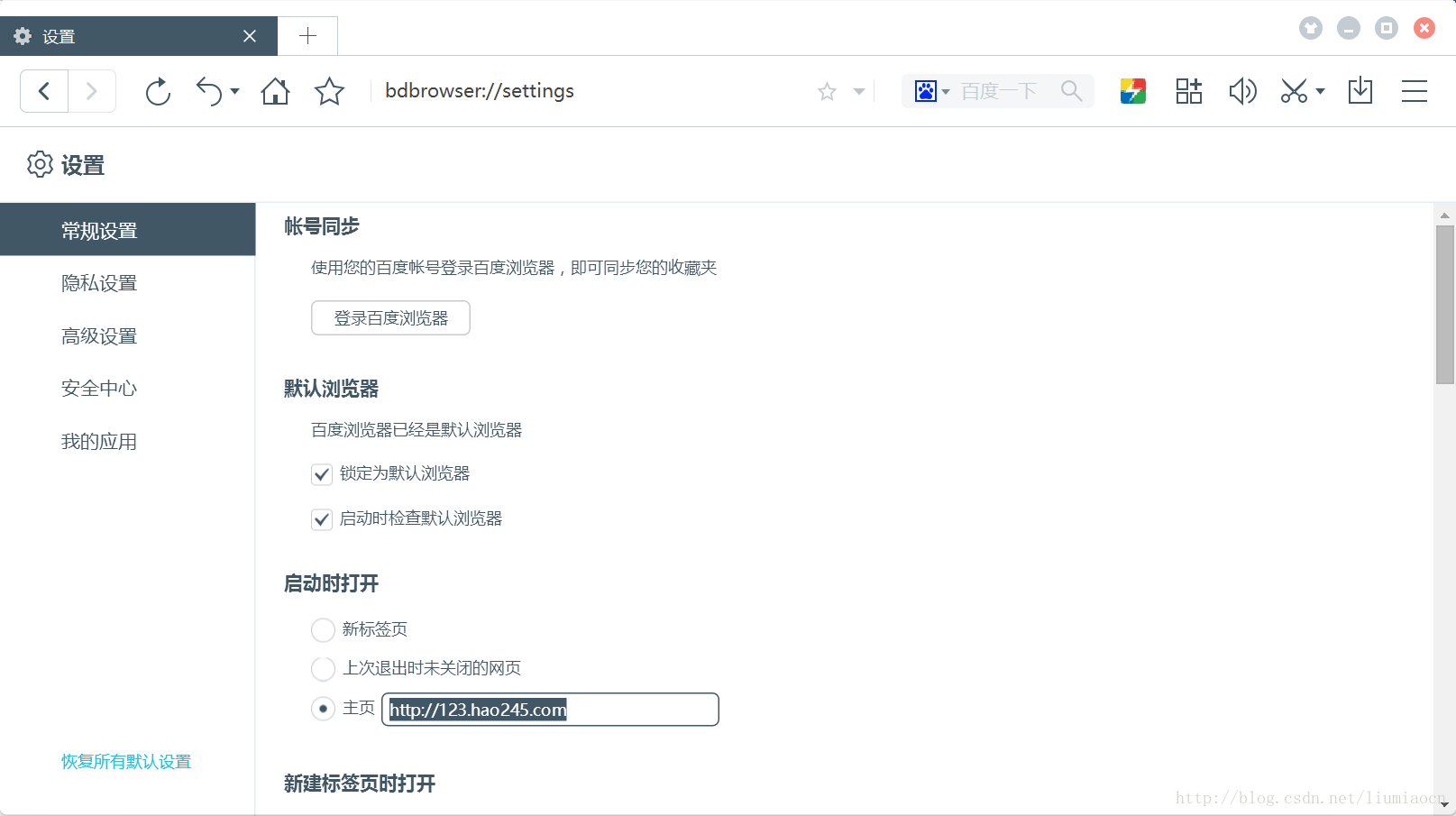Go back with the back arrow
Image resolution: width=1456 pixels, height=816 pixels.
click(44, 91)
